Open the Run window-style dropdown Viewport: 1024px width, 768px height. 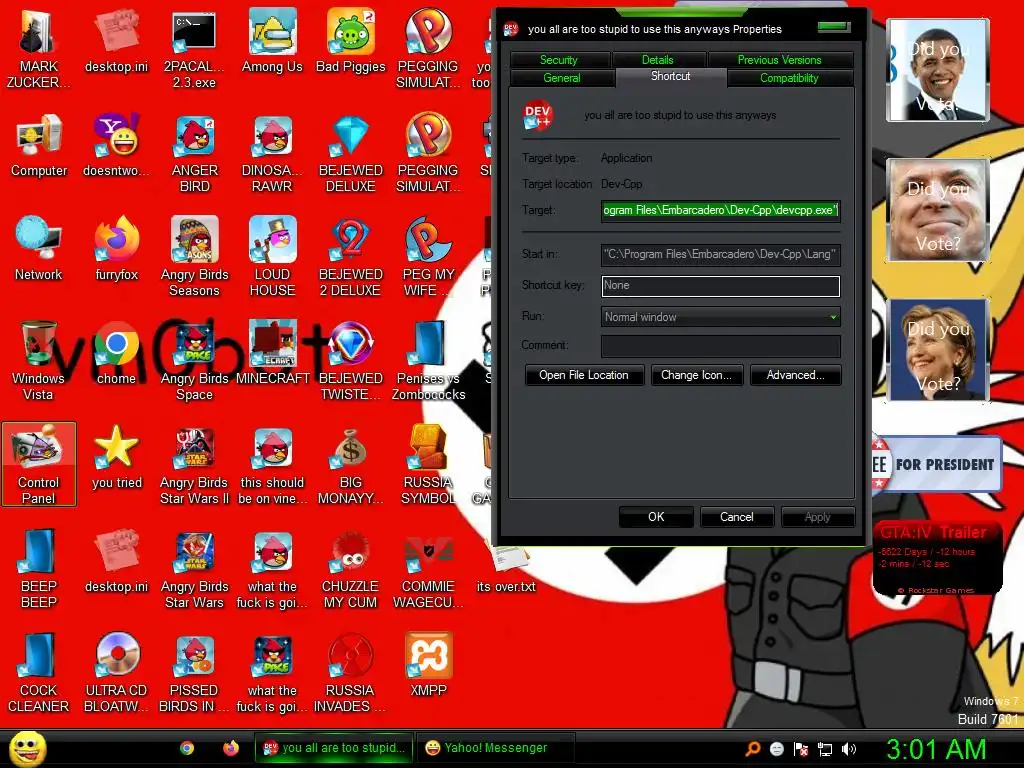pyautogui.click(x=720, y=317)
